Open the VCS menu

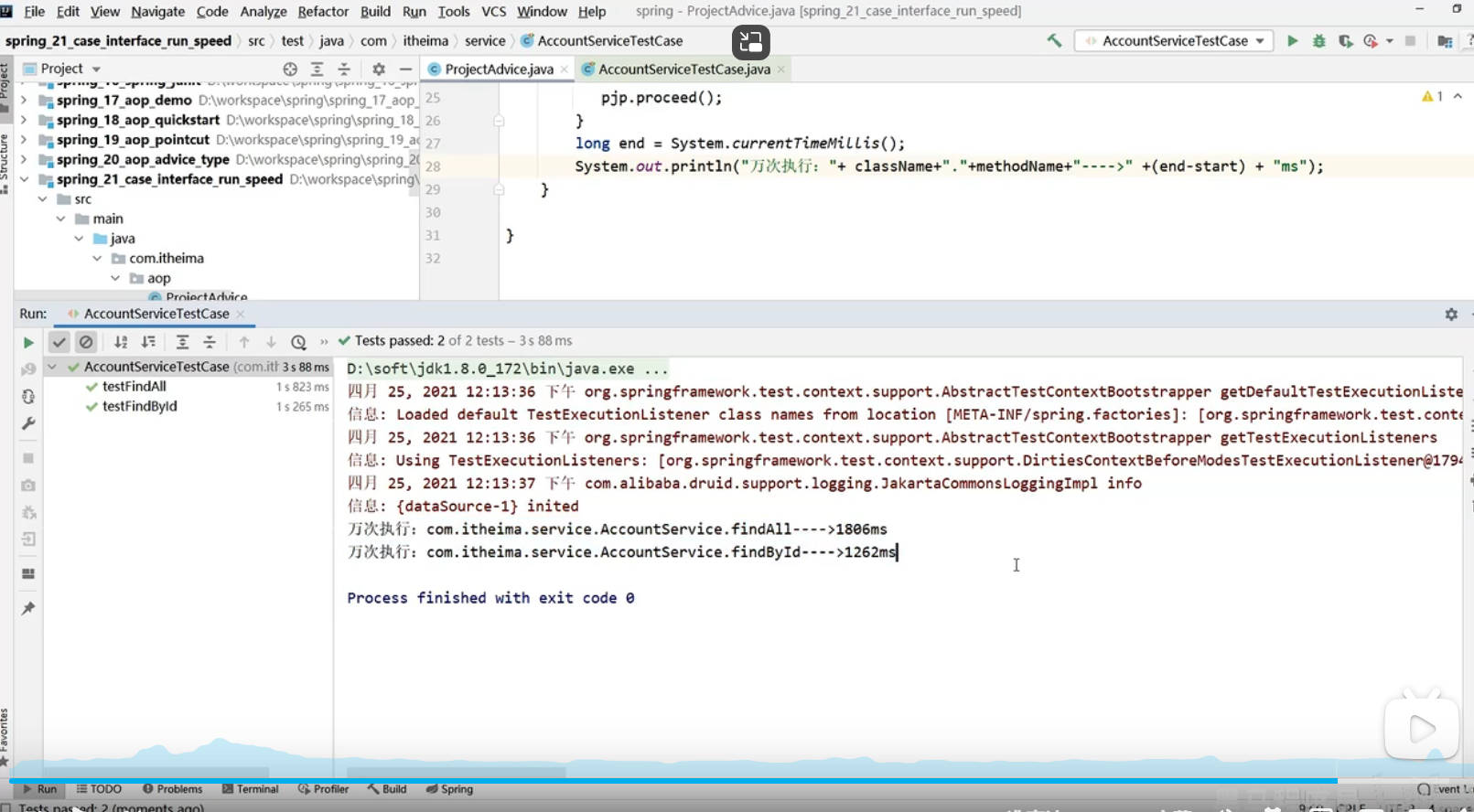[493, 12]
